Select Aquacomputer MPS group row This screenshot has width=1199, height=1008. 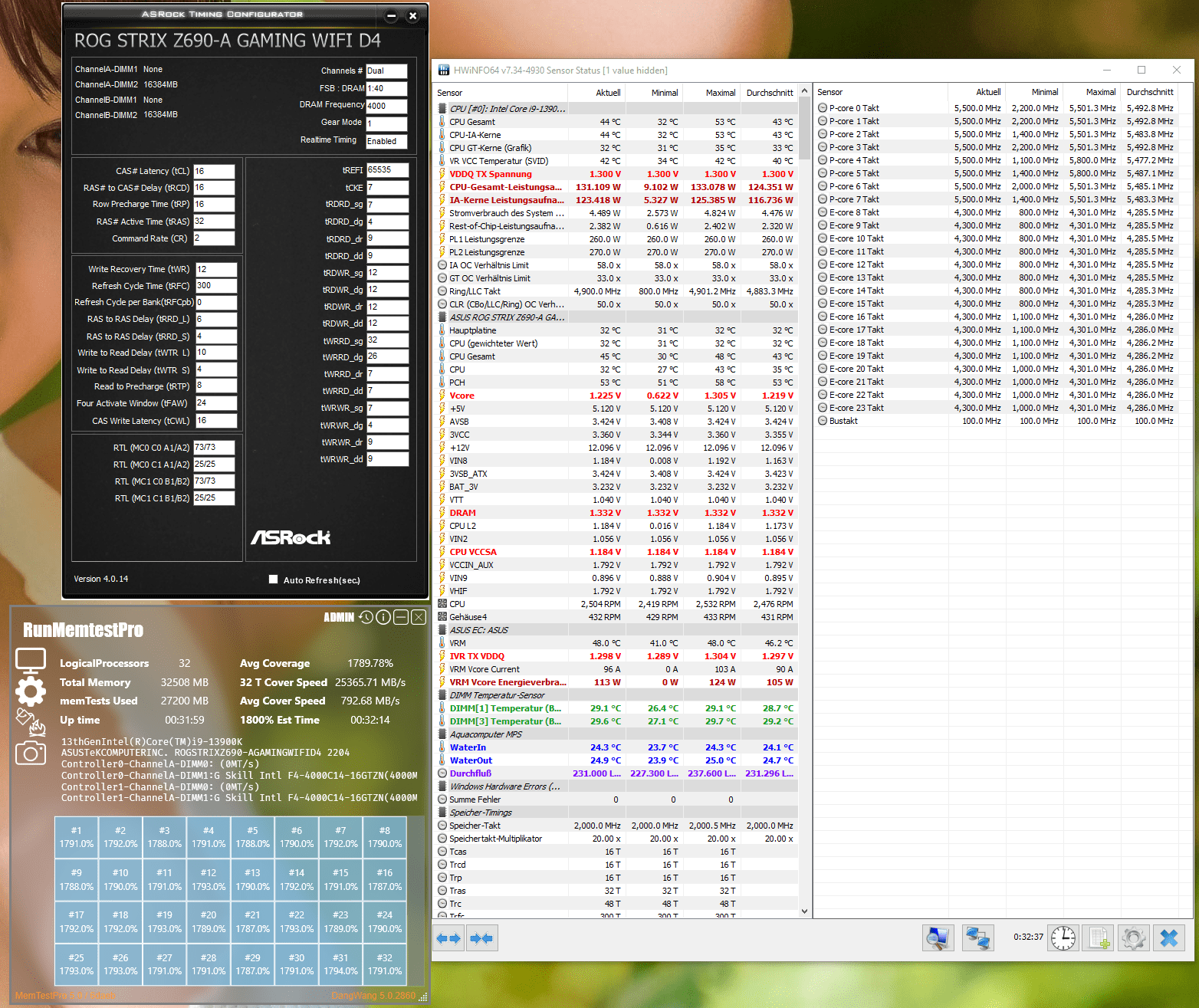[616, 734]
